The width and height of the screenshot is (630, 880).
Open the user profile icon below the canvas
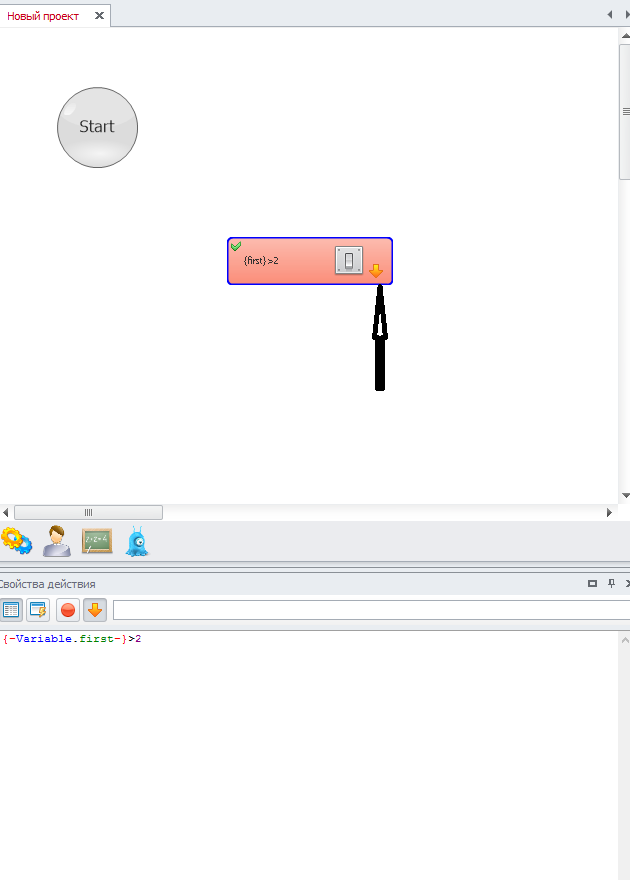[x=57, y=541]
